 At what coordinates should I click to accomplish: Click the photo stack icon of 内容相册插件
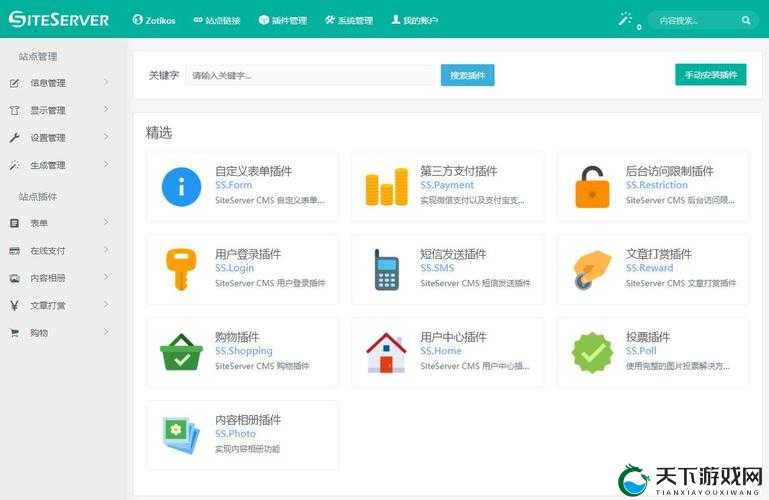(181, 435)
